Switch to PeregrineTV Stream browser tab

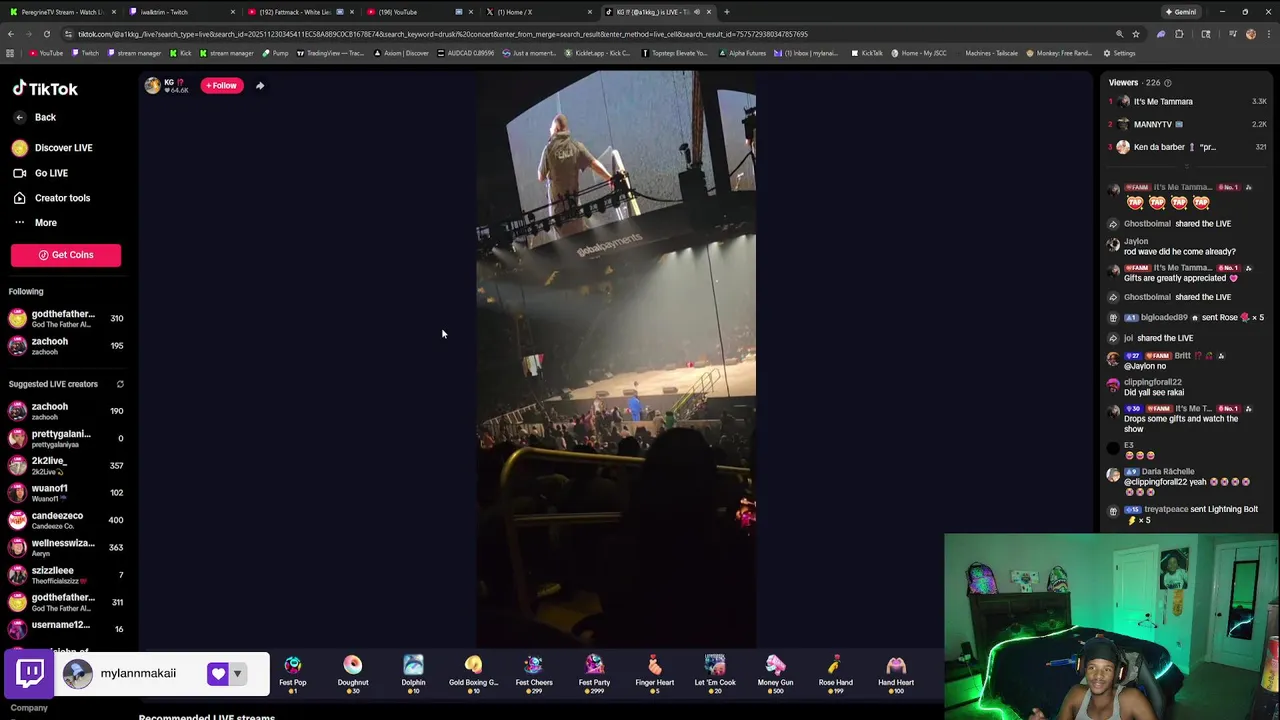point(62,12)
